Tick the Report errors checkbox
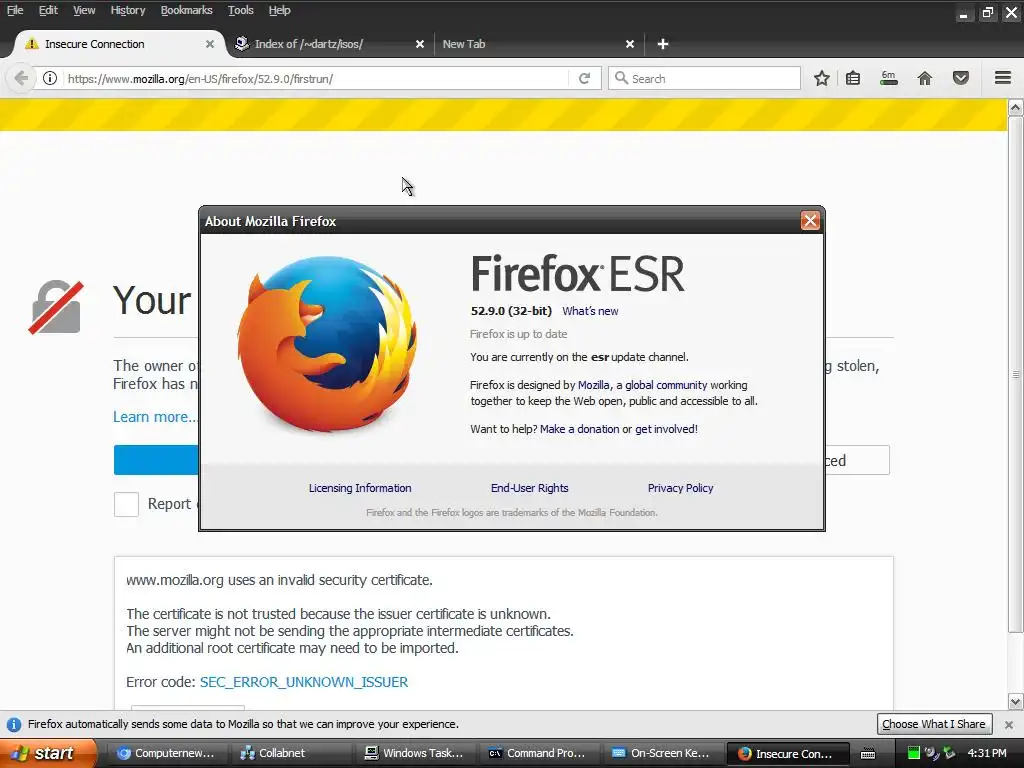The width and height of the screenshot is (1024, 768). point(126,504)
